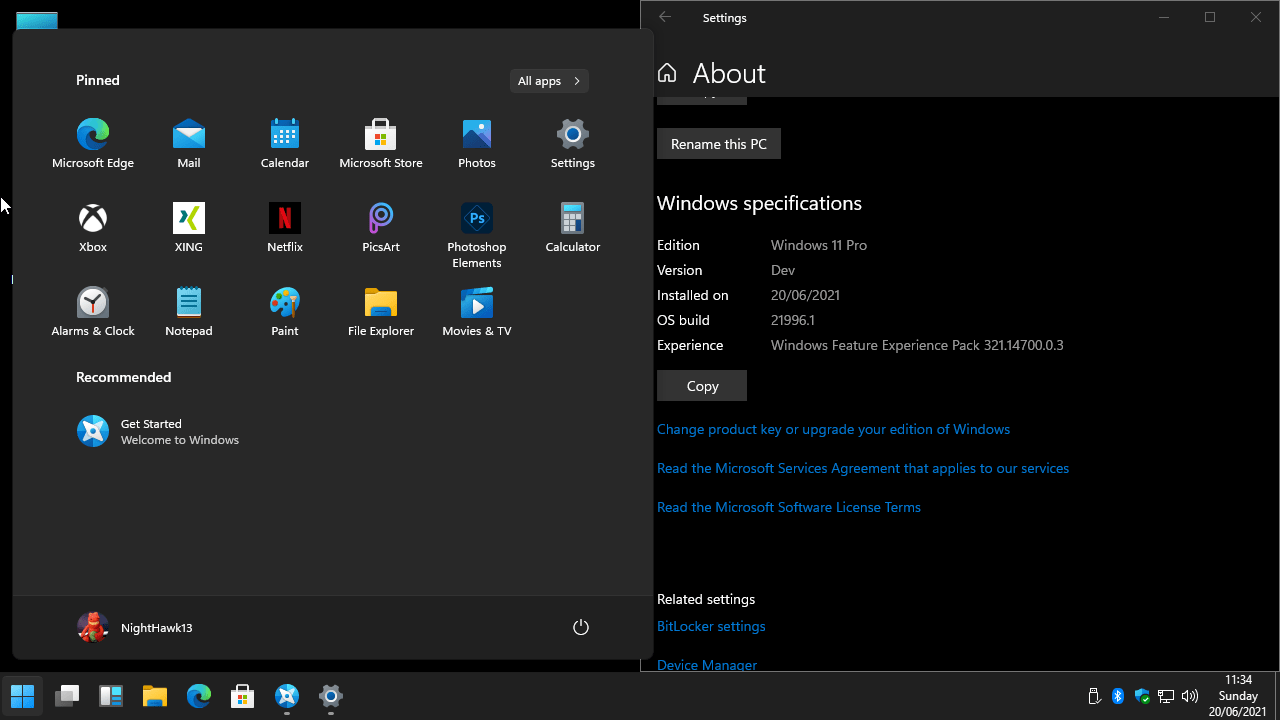
Task: Read the Microsoft Services Agreement link
Action: click(x=863, y=468)
